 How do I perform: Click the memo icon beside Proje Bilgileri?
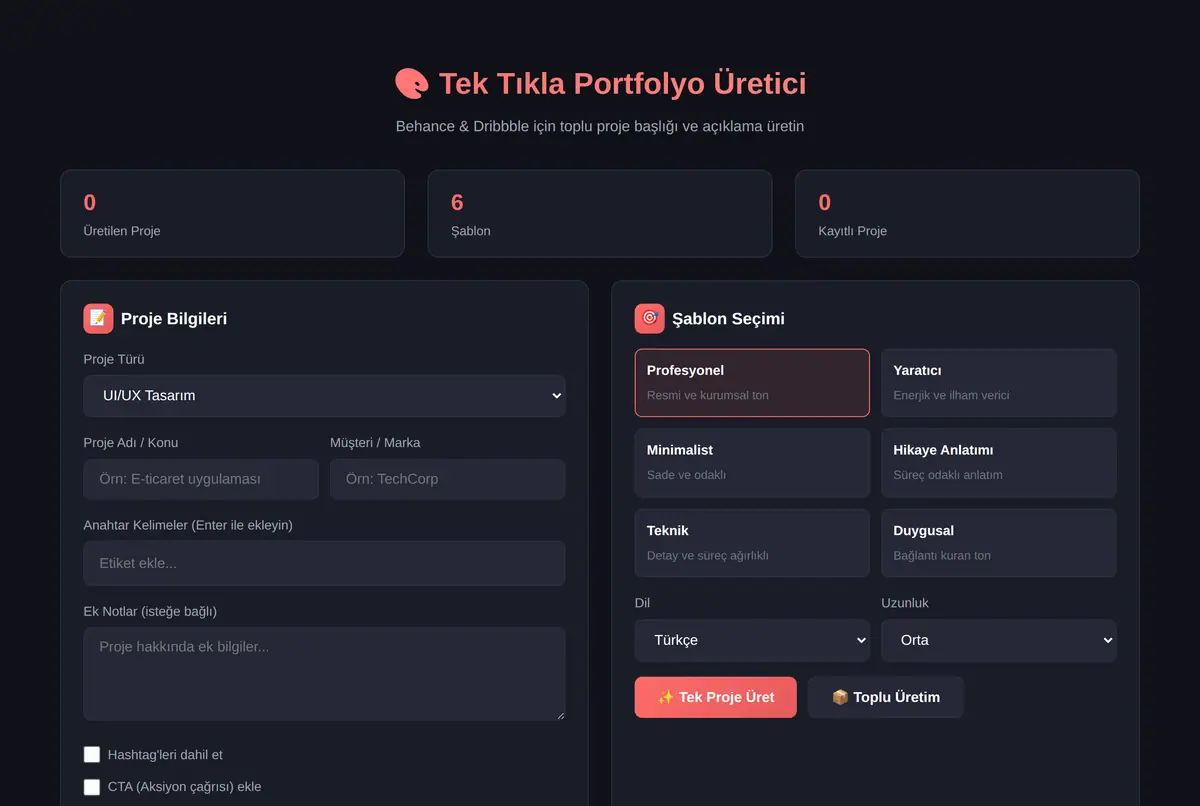click(98, 318)
